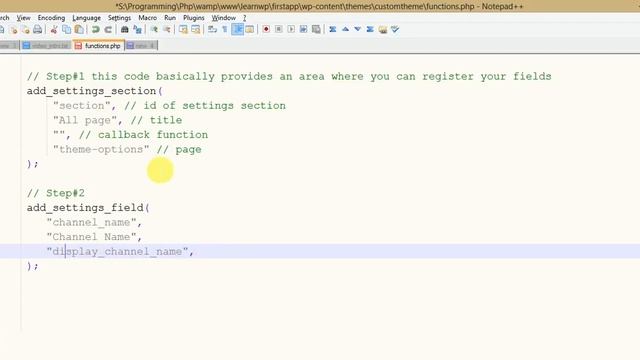Start macro recording with the red dot
The height and width of the screenshot is (360, 640).
tap(266, 29)
